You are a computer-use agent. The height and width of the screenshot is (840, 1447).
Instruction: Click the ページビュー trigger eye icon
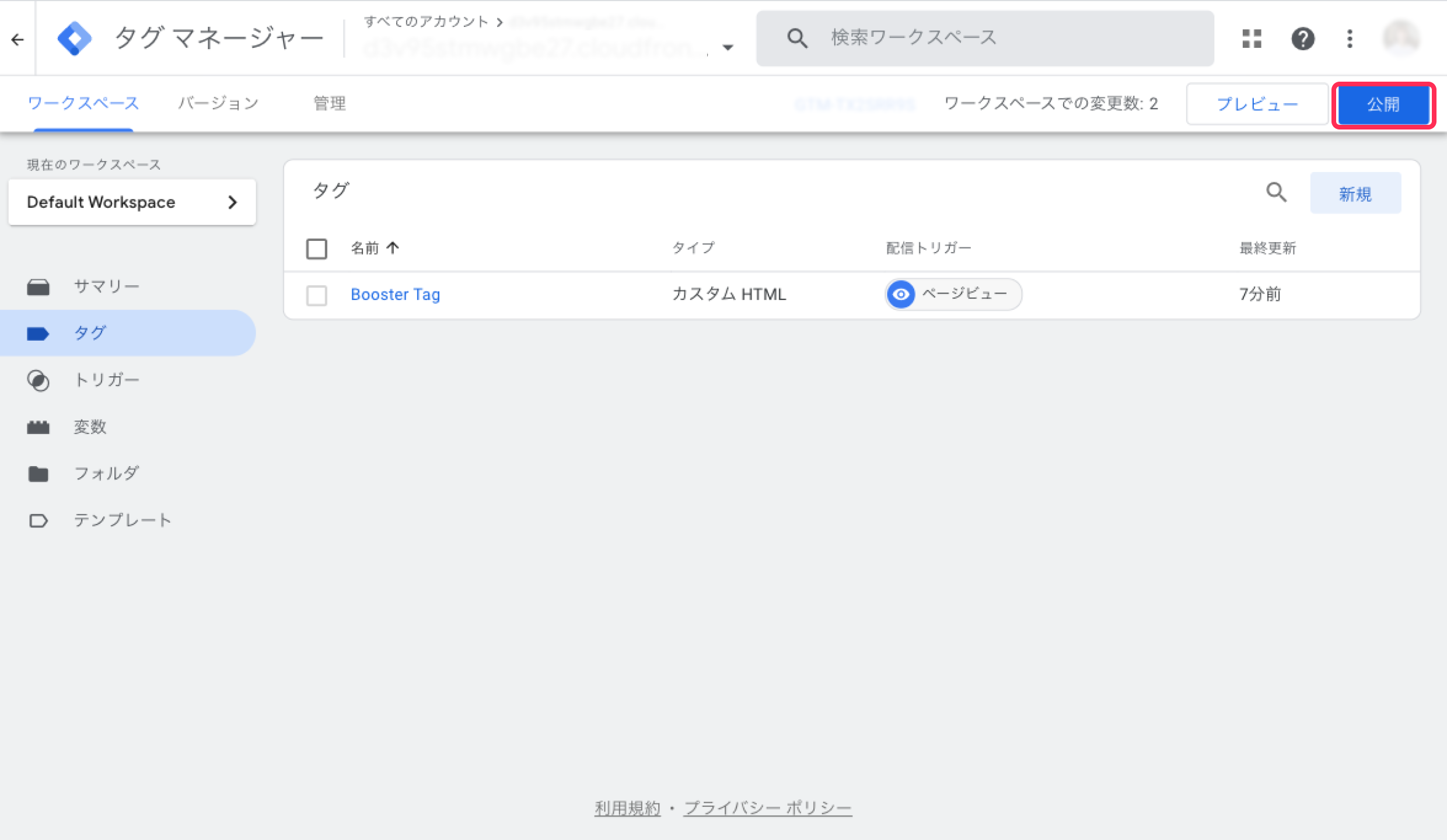[x=901, y=294]
